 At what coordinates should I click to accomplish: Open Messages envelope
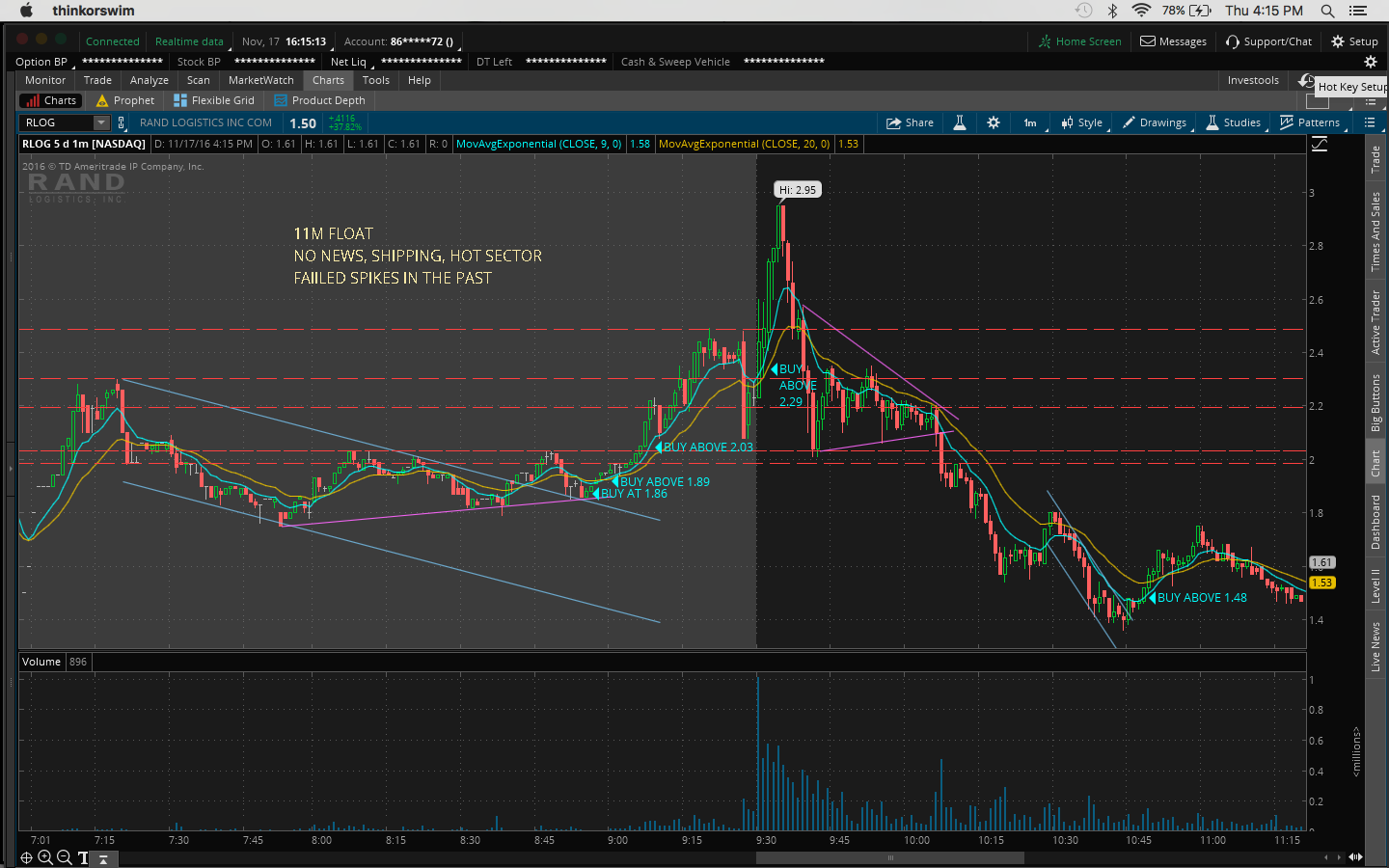coord(1174,41)
